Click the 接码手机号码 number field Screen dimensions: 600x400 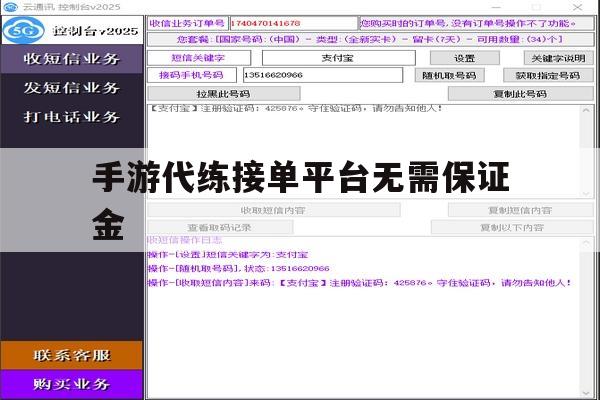pos(323,75)
